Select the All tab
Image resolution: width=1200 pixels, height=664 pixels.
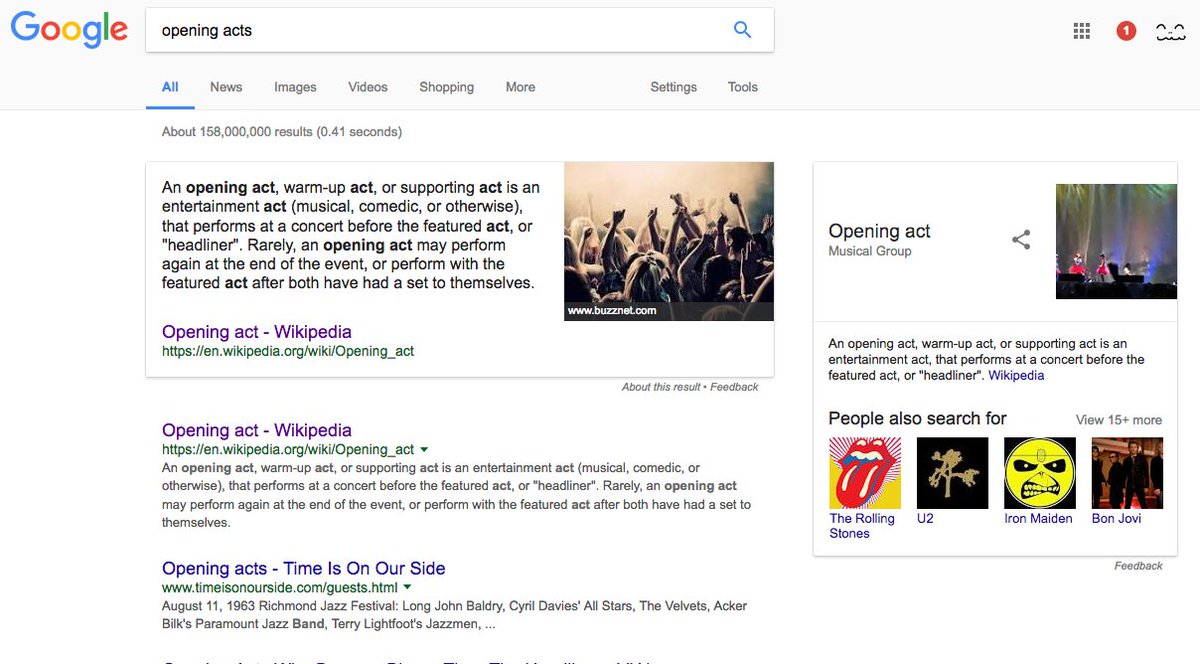pyautogui.click(x=170, y=87)
